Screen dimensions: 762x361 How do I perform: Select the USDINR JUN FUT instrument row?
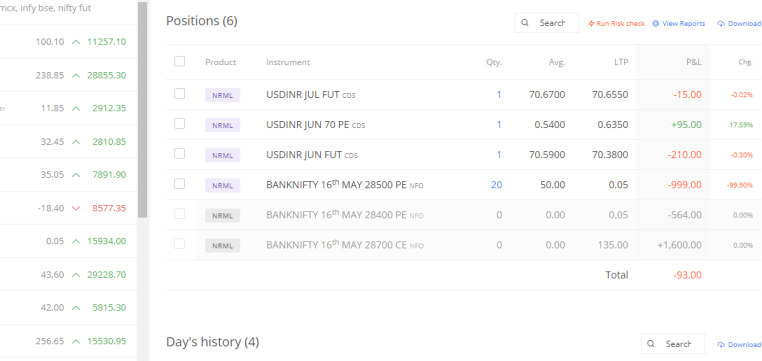[464, 155]
